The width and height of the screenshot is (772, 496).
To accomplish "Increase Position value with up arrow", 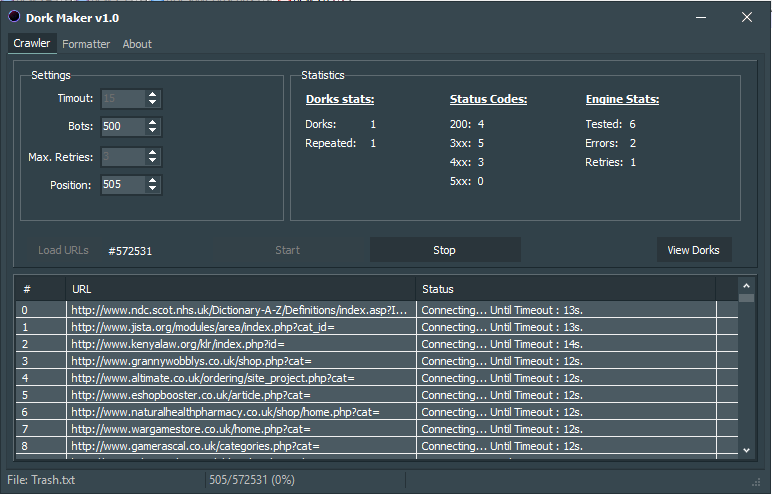I will tap(152, 180).
